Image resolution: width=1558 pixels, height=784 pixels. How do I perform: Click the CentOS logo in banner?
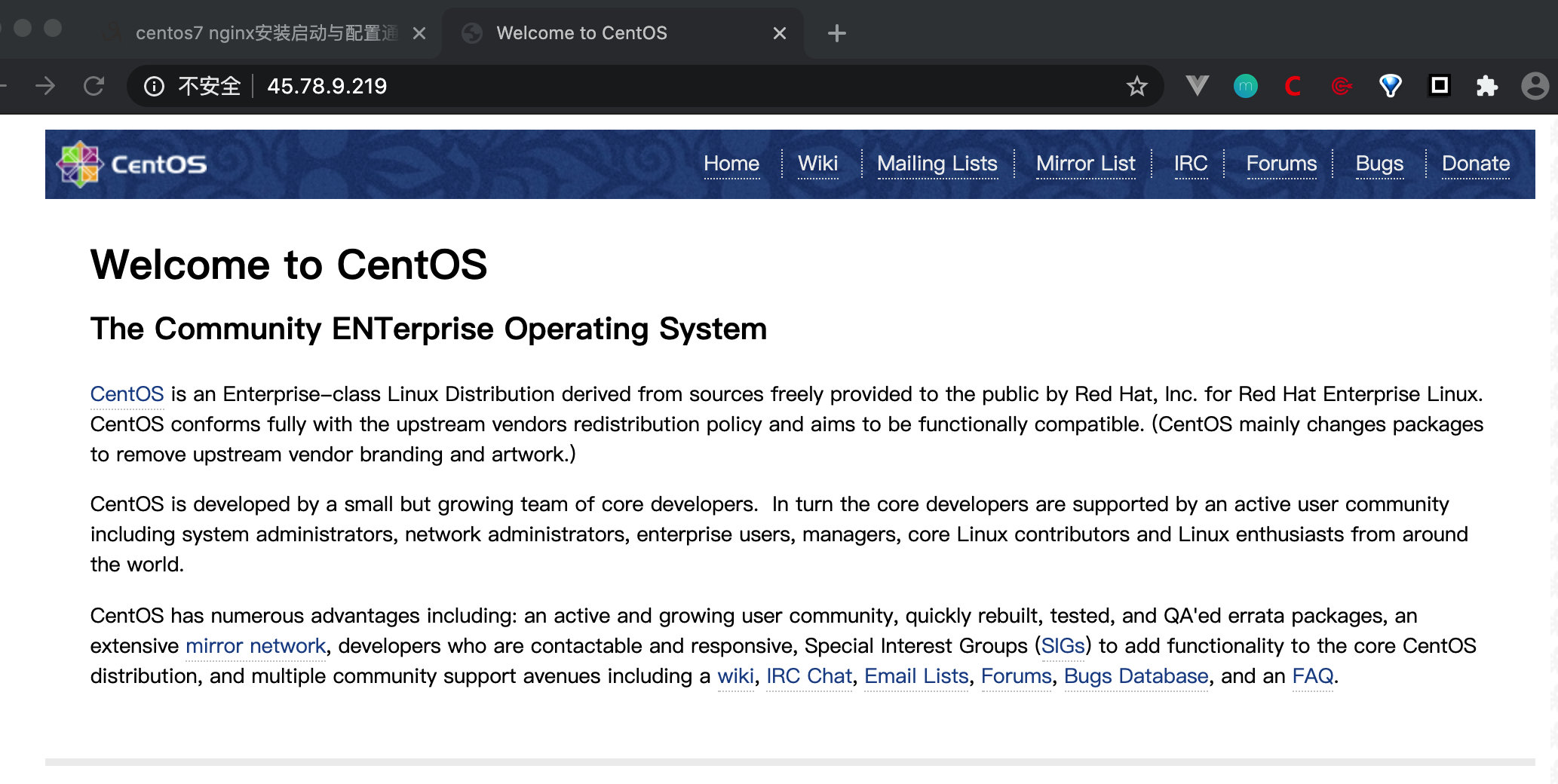point(133,164)
